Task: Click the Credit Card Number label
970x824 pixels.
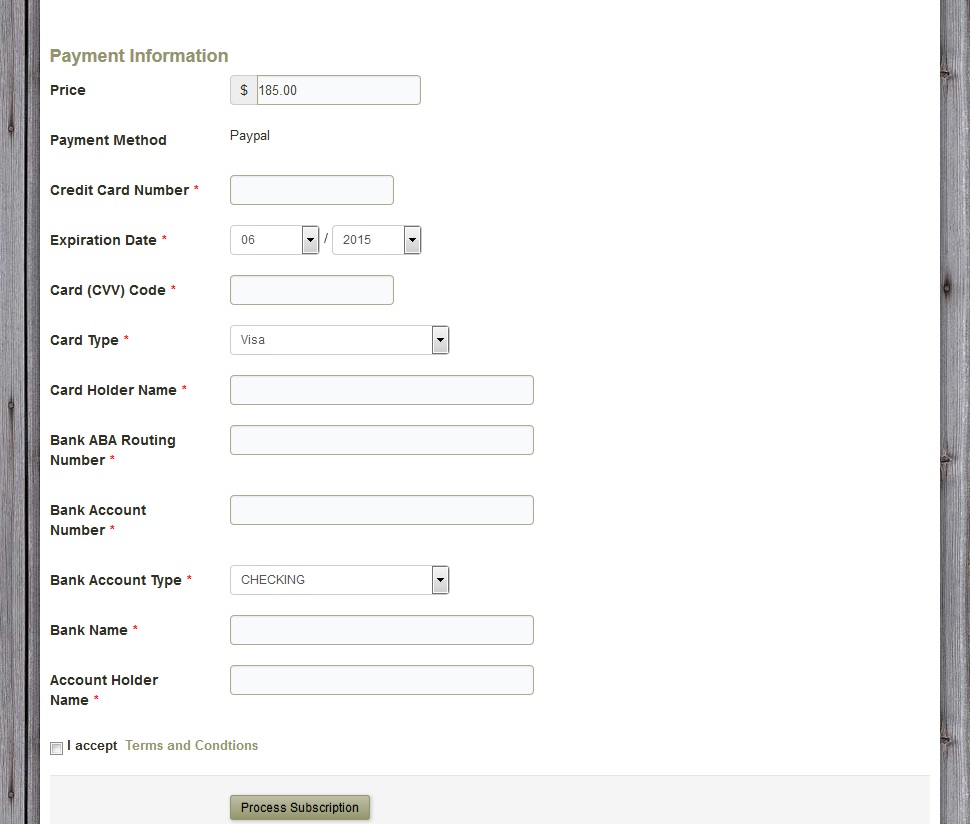Action: [119, 190]
